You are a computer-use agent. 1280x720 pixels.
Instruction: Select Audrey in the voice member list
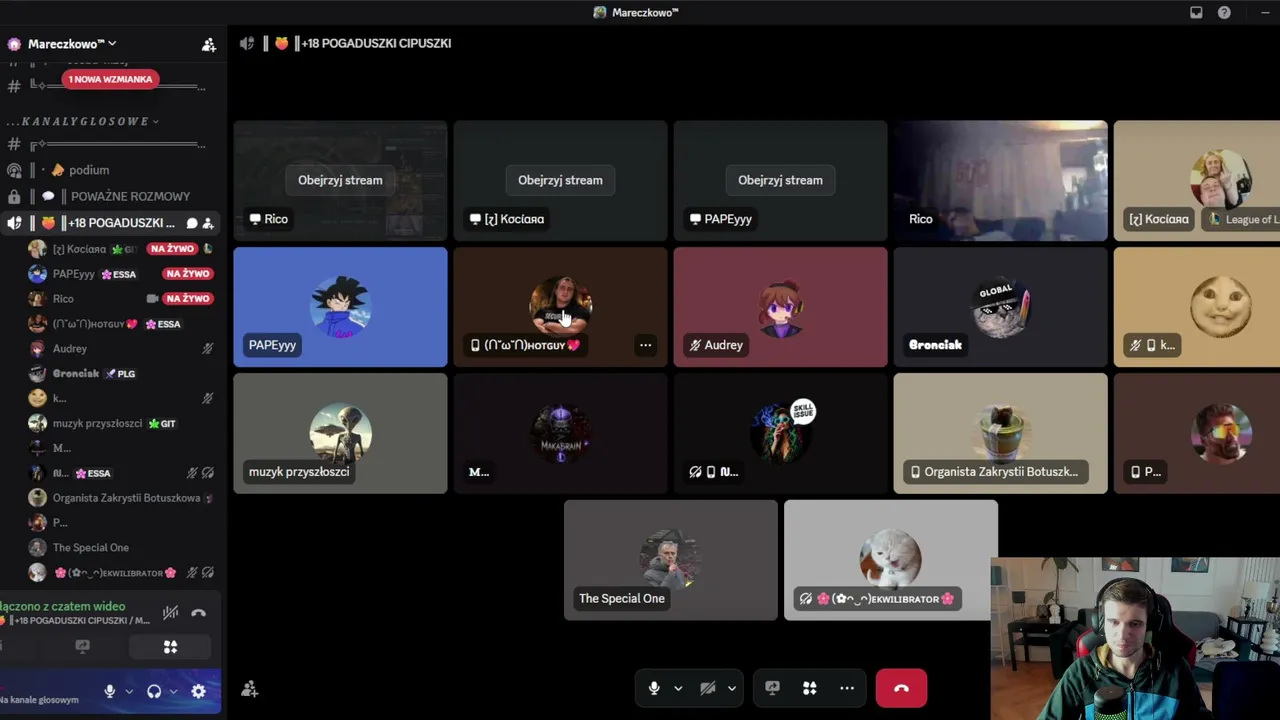click(70, 349)
